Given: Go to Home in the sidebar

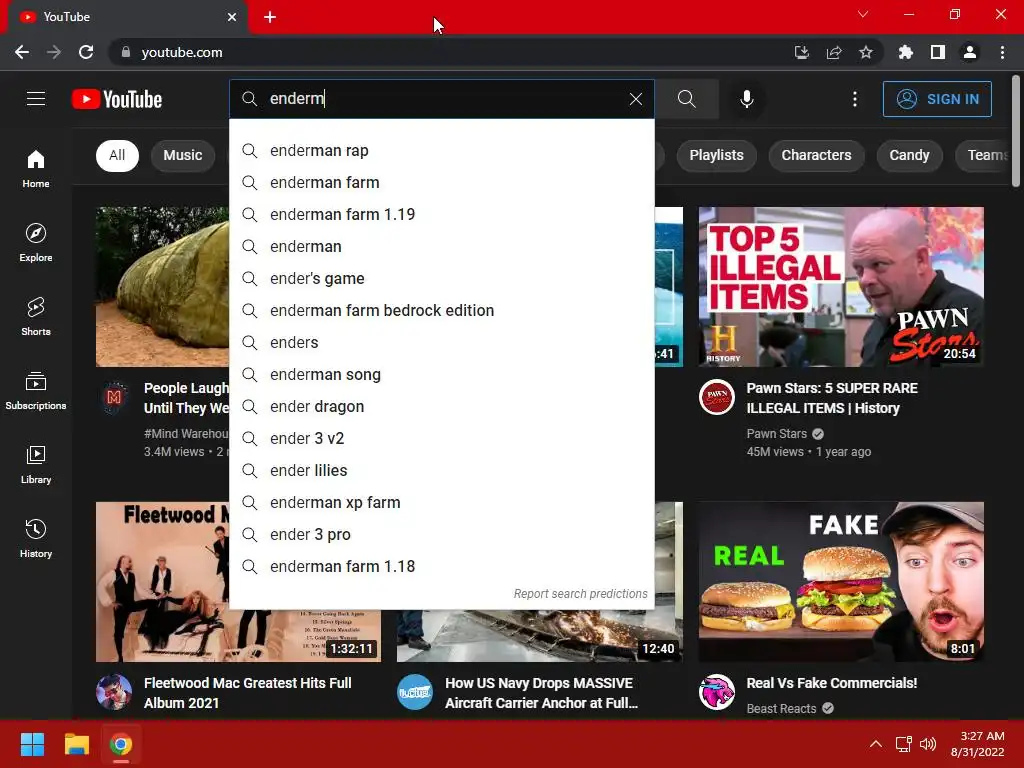Looking at the screenshot, I should click(x=36, y=168).
